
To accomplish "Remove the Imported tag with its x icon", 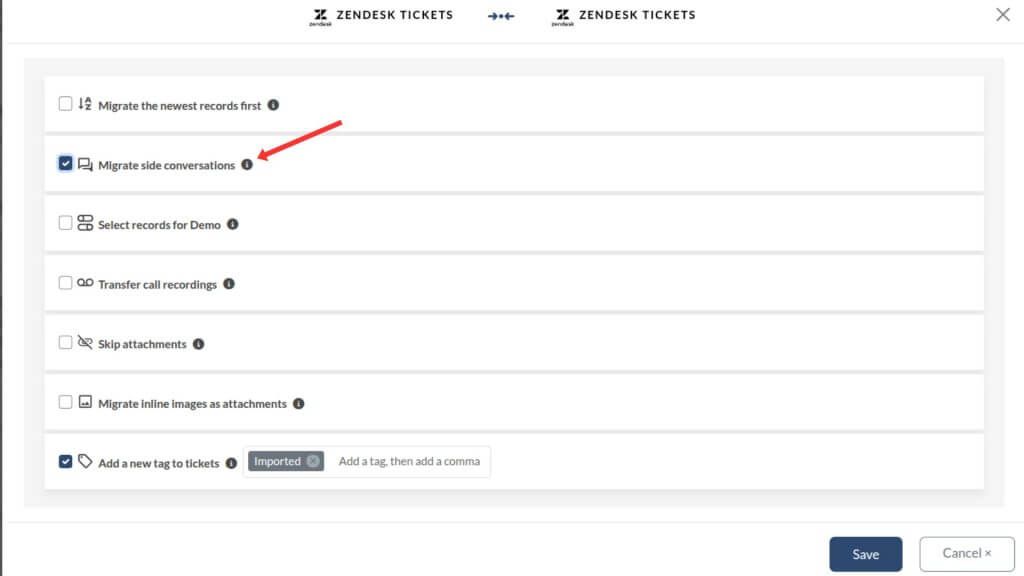I will pos(313,461).
